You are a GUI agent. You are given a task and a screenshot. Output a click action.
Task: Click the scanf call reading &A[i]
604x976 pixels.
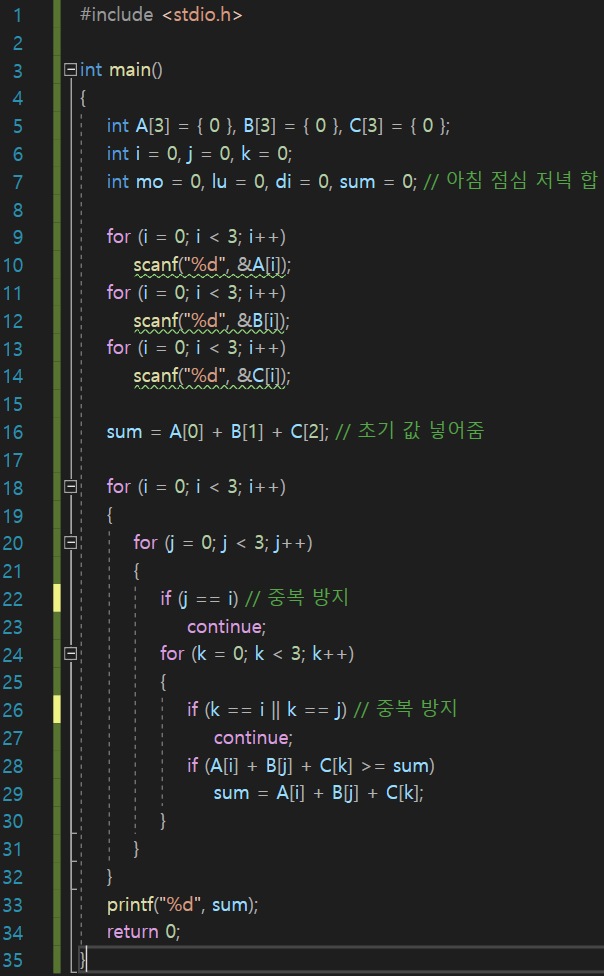tap(212, 265)
